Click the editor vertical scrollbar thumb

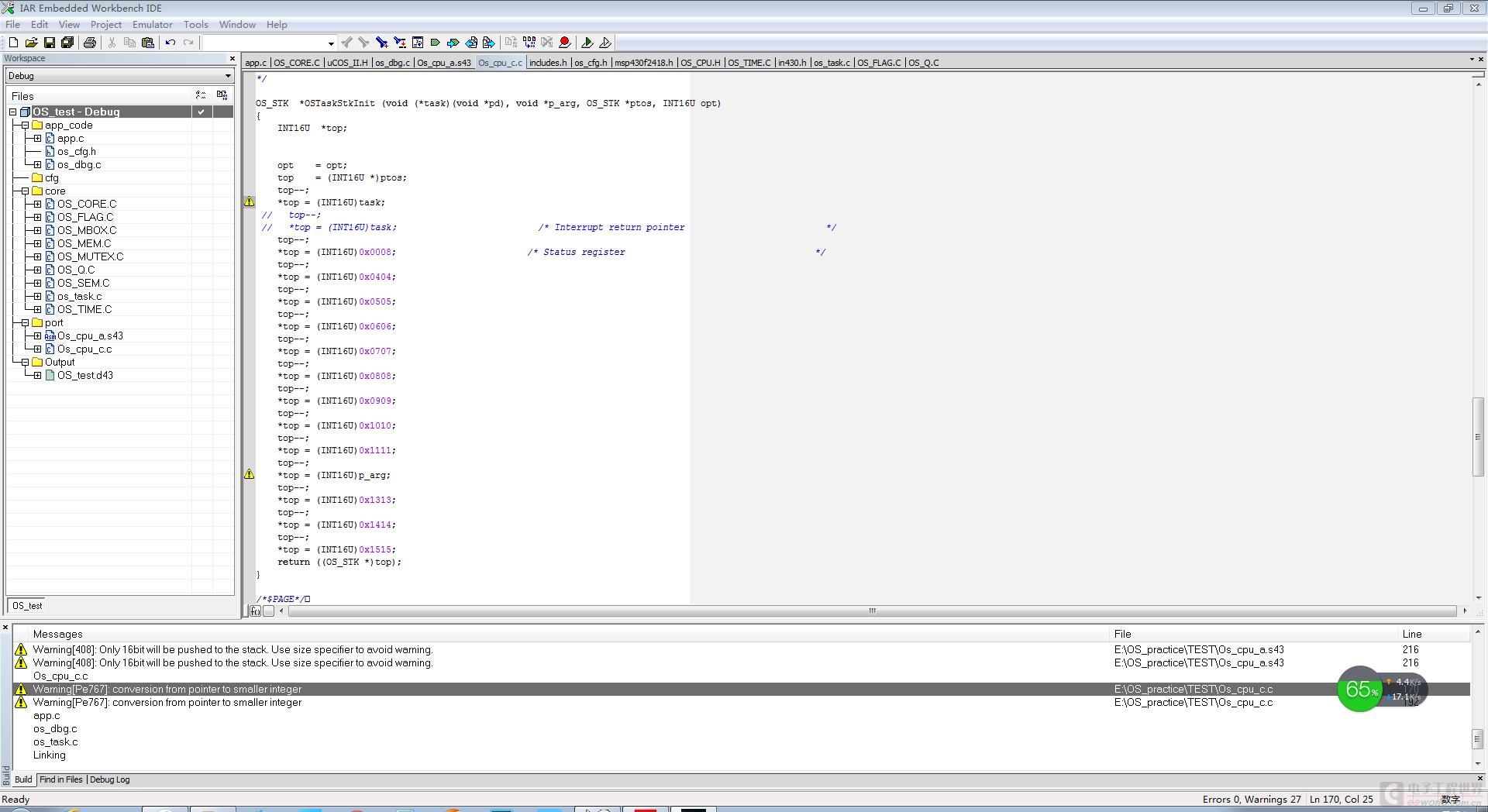click(x=1478, y=437)
